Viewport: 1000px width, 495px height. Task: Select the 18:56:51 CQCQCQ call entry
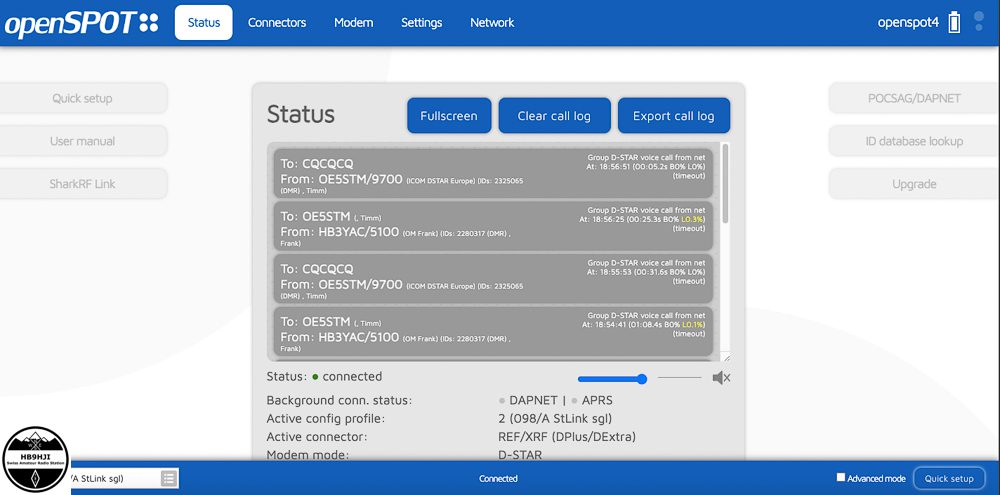[493, 173]
